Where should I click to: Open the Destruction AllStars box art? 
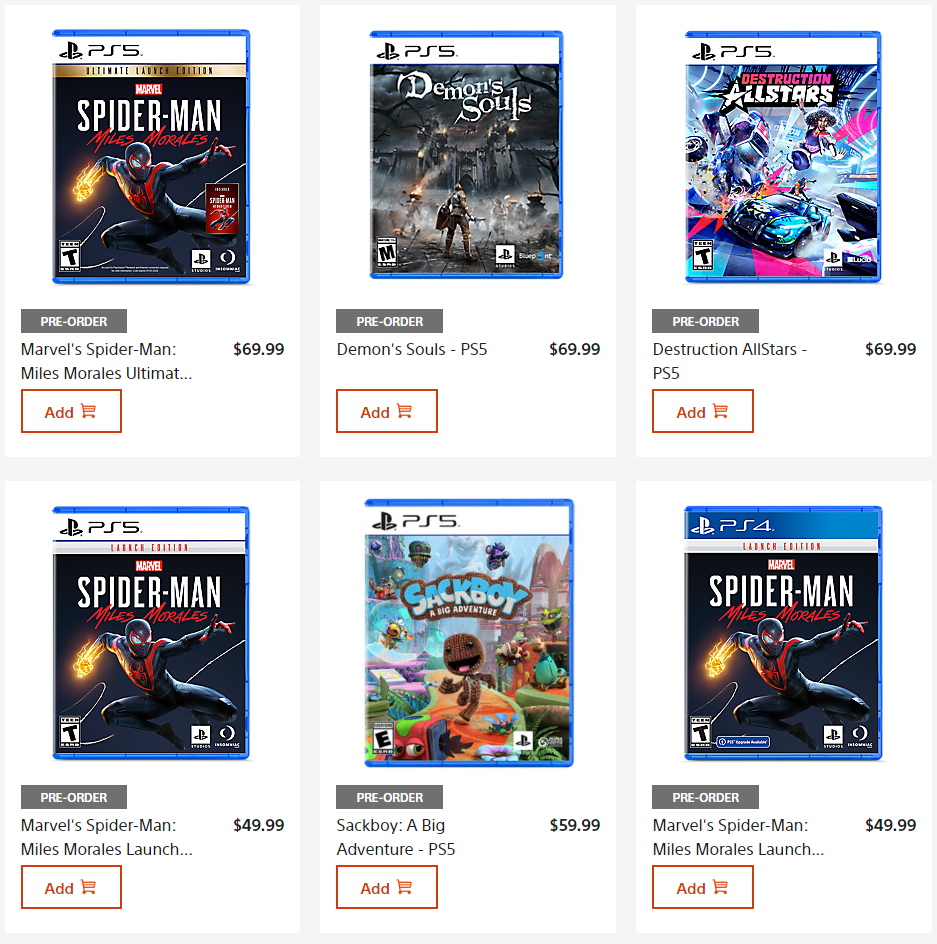coord(783,157)
